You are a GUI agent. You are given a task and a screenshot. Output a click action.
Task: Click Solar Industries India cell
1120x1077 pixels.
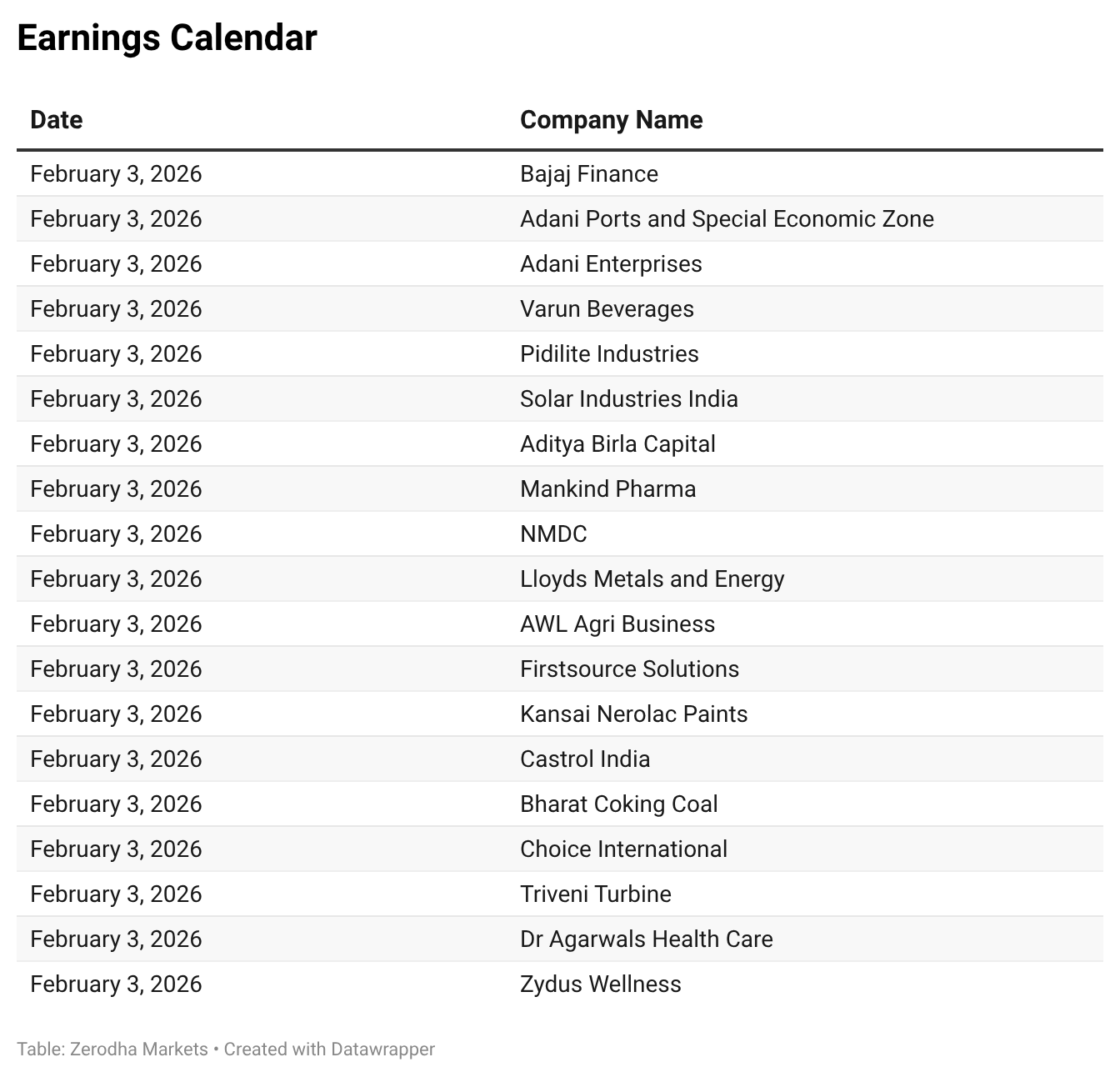click(628, 398)
